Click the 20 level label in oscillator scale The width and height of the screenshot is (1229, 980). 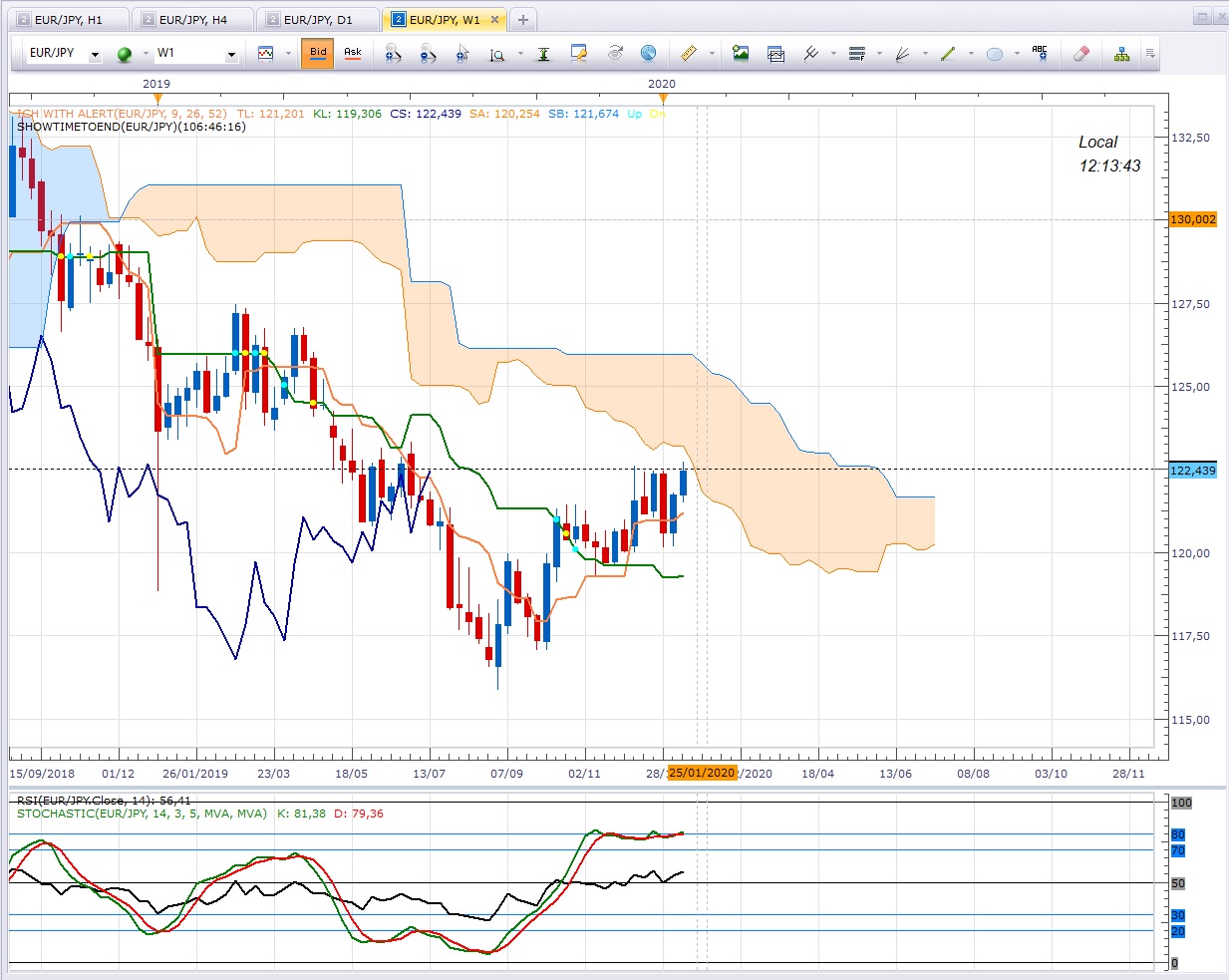pyautogui.click(x=1178, y=931)
